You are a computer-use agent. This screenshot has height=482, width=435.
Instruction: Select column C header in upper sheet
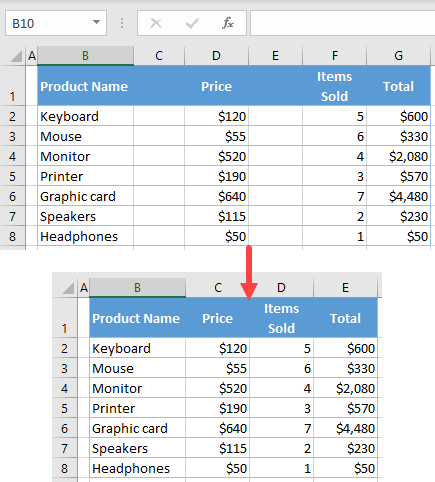(159, 56)
